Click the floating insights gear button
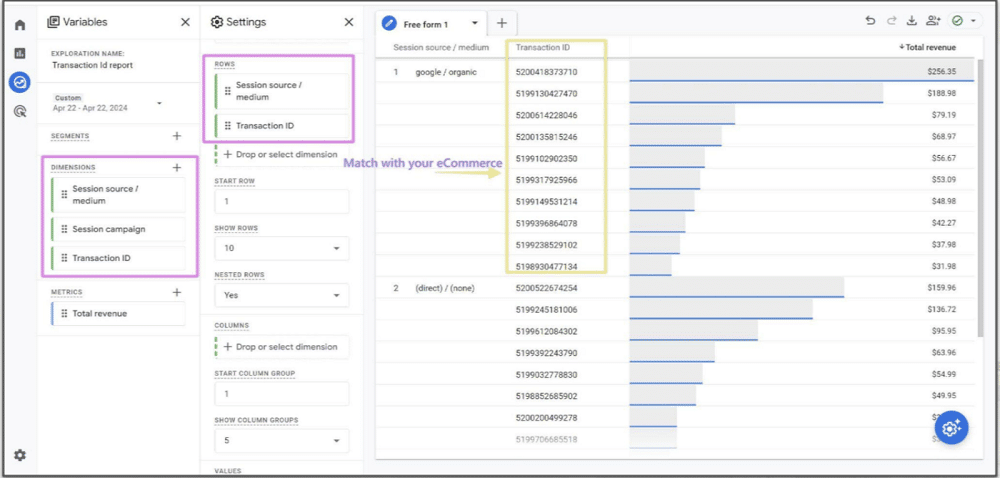Screen dimensions: 1000x478 point(951,428)
